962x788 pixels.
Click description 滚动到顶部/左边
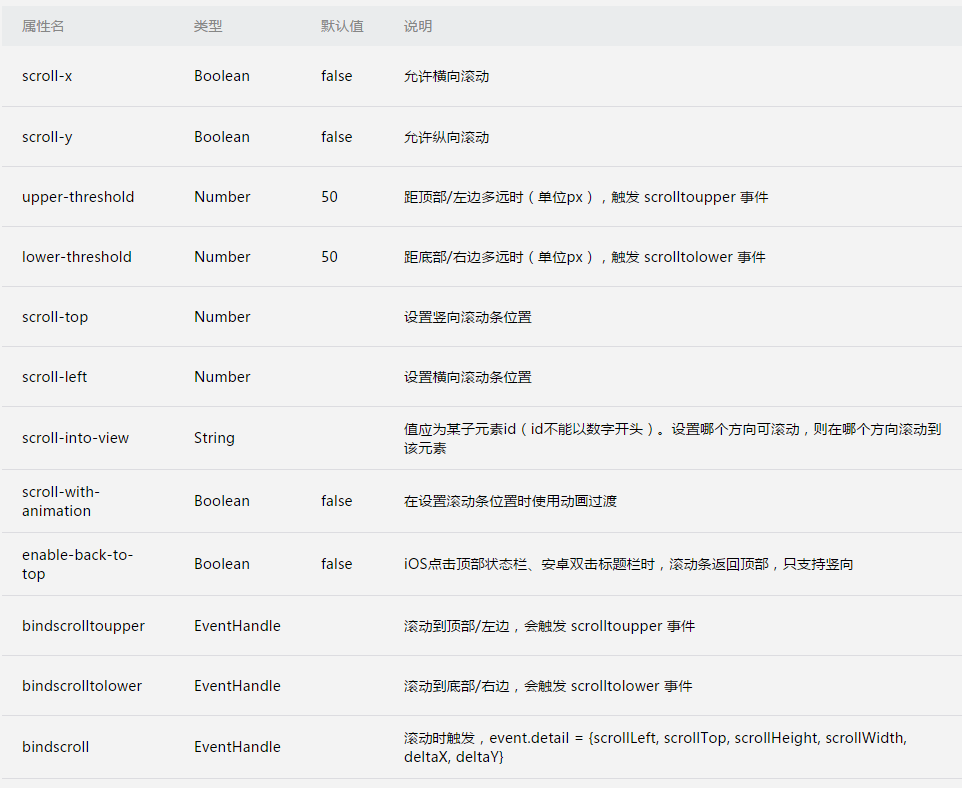coord(549,626)
